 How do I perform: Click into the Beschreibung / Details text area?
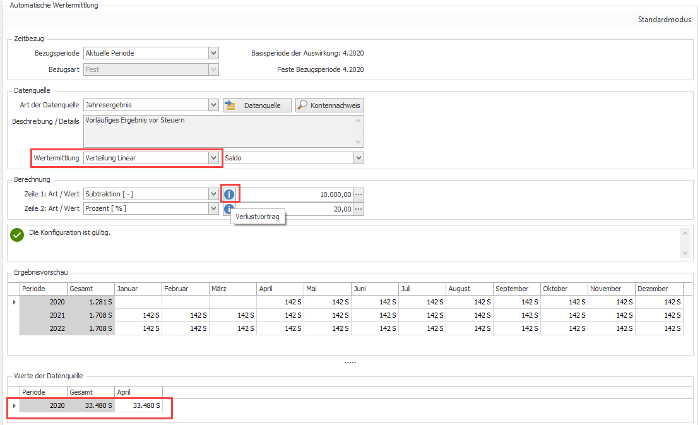pyautogui.click(x=223, y=131)
